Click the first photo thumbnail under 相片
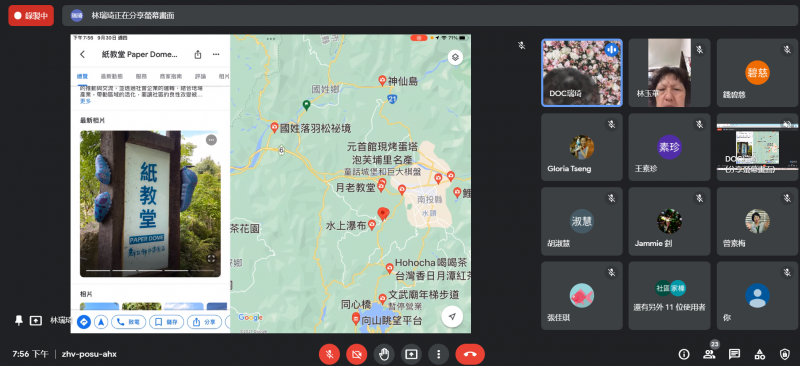This screenshot has width=800, height=366. [x=99, y=306]
